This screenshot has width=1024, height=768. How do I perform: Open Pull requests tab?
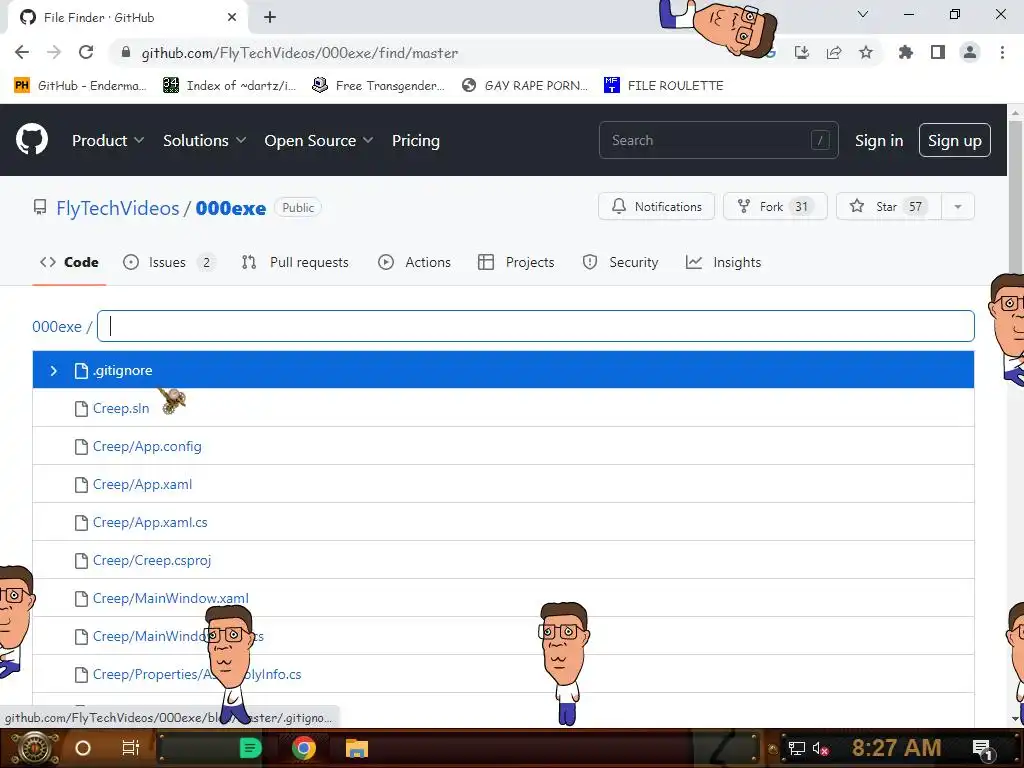click(295, 262)
